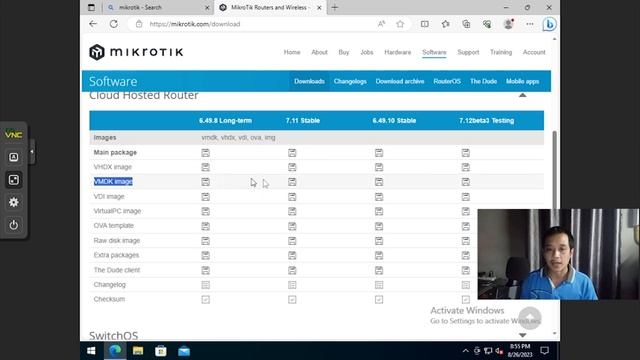This screenshot has width=640, height=360.
Task: Refresh the current page
Action: 113,24
